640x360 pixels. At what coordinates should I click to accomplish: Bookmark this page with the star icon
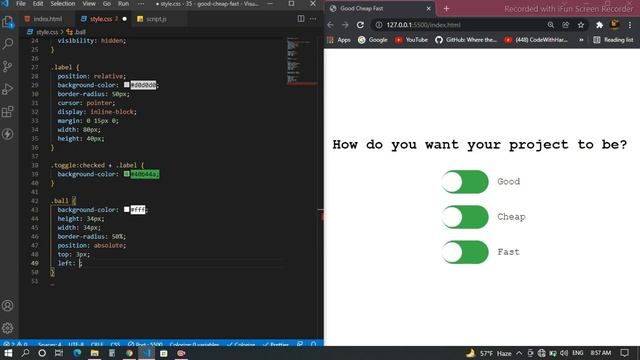[581, 25]
